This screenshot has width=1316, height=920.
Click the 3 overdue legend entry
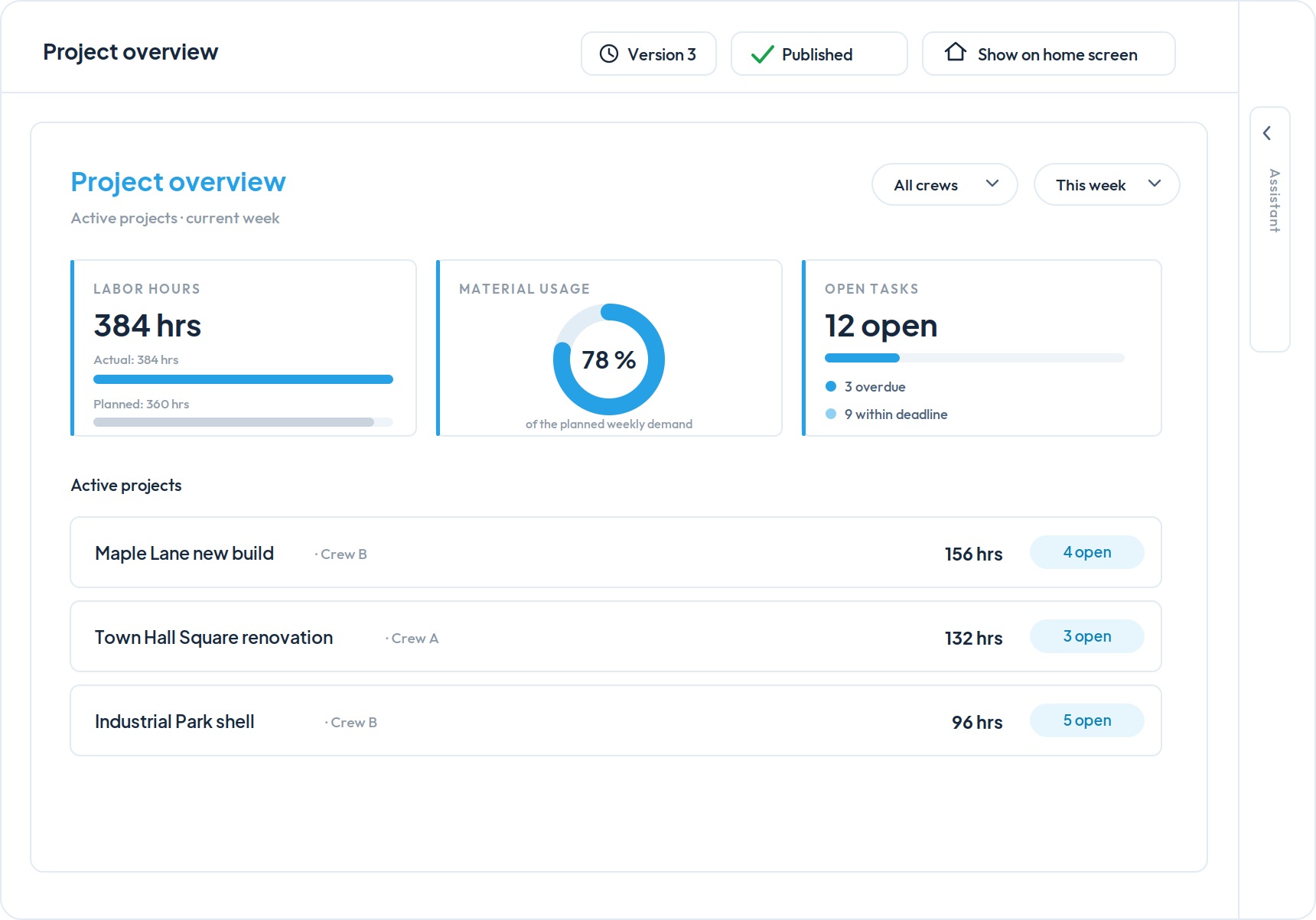865,387
